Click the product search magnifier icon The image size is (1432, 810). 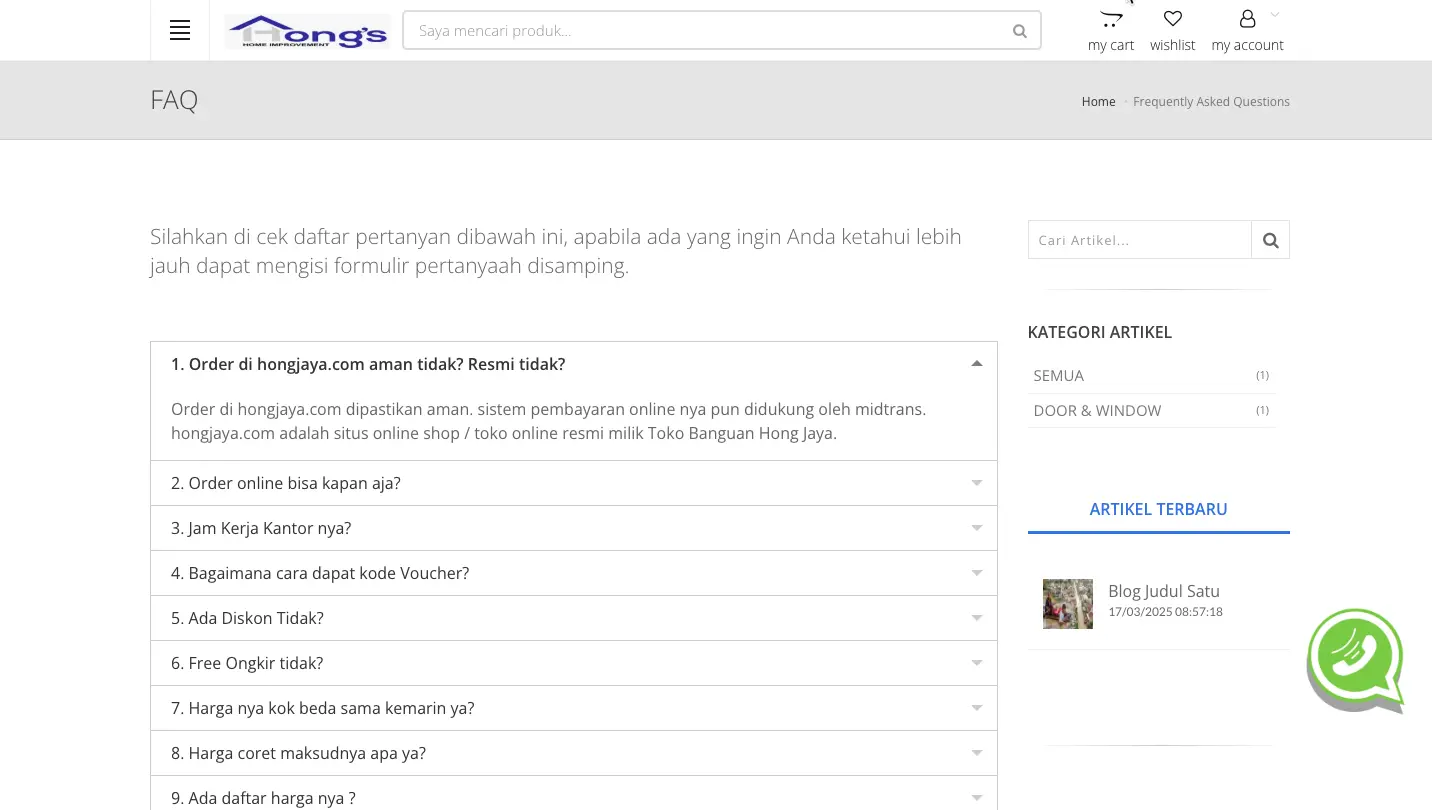coord(1019,31)
